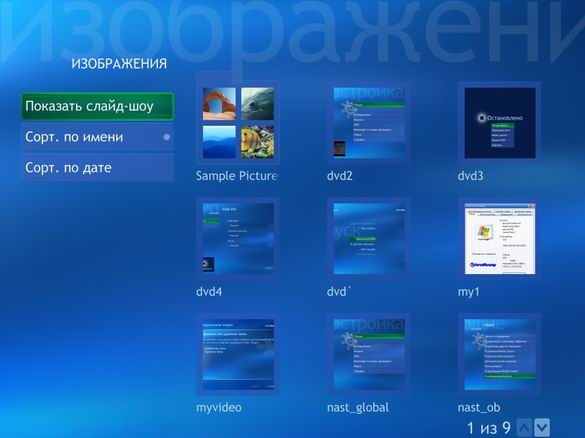Click the dvd thumbnail in middle row
Image resolution: width=585 pixels, height=438 pixels.
pyautogui.click(x=369, y=238)
